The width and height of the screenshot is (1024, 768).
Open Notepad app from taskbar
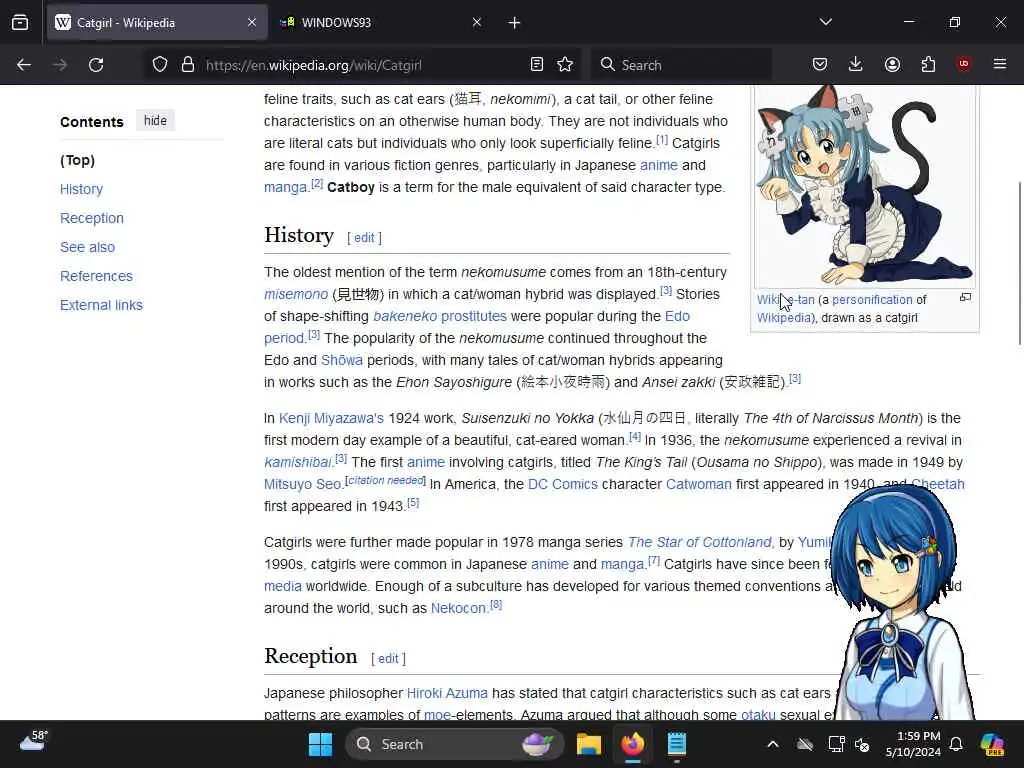point(677,744)
